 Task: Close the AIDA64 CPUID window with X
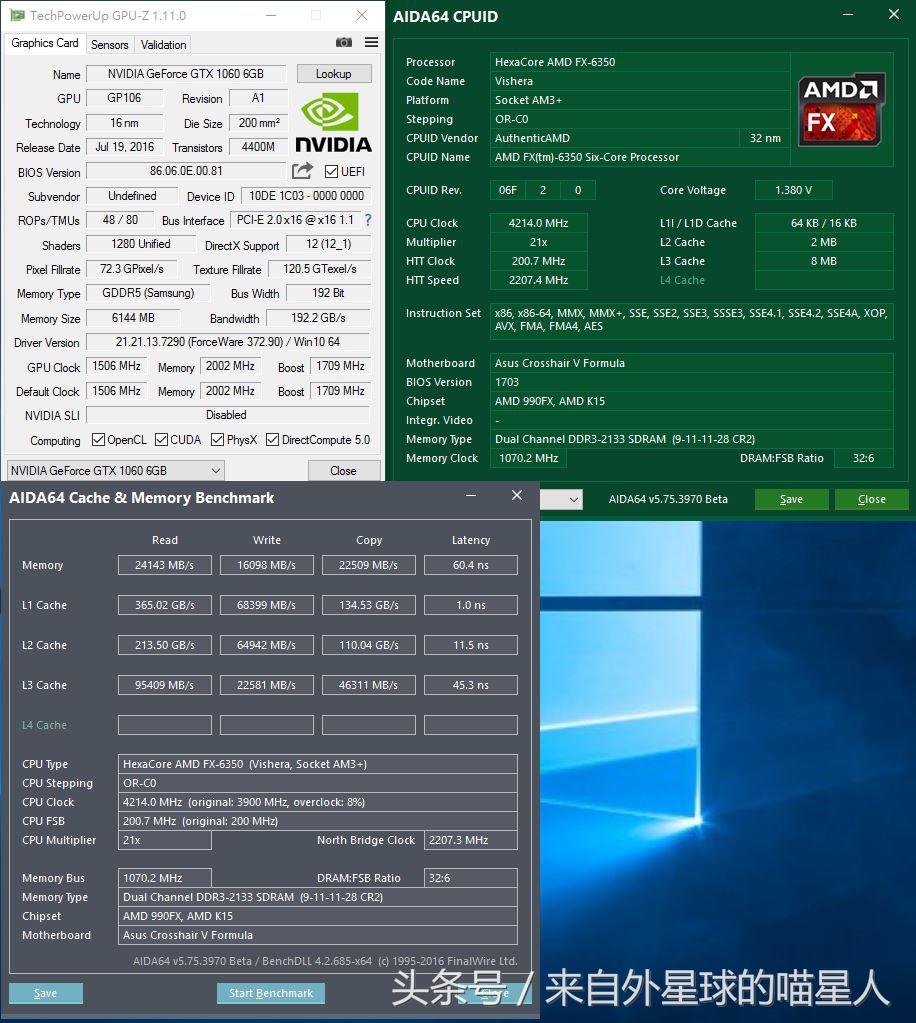click(894, 14)
